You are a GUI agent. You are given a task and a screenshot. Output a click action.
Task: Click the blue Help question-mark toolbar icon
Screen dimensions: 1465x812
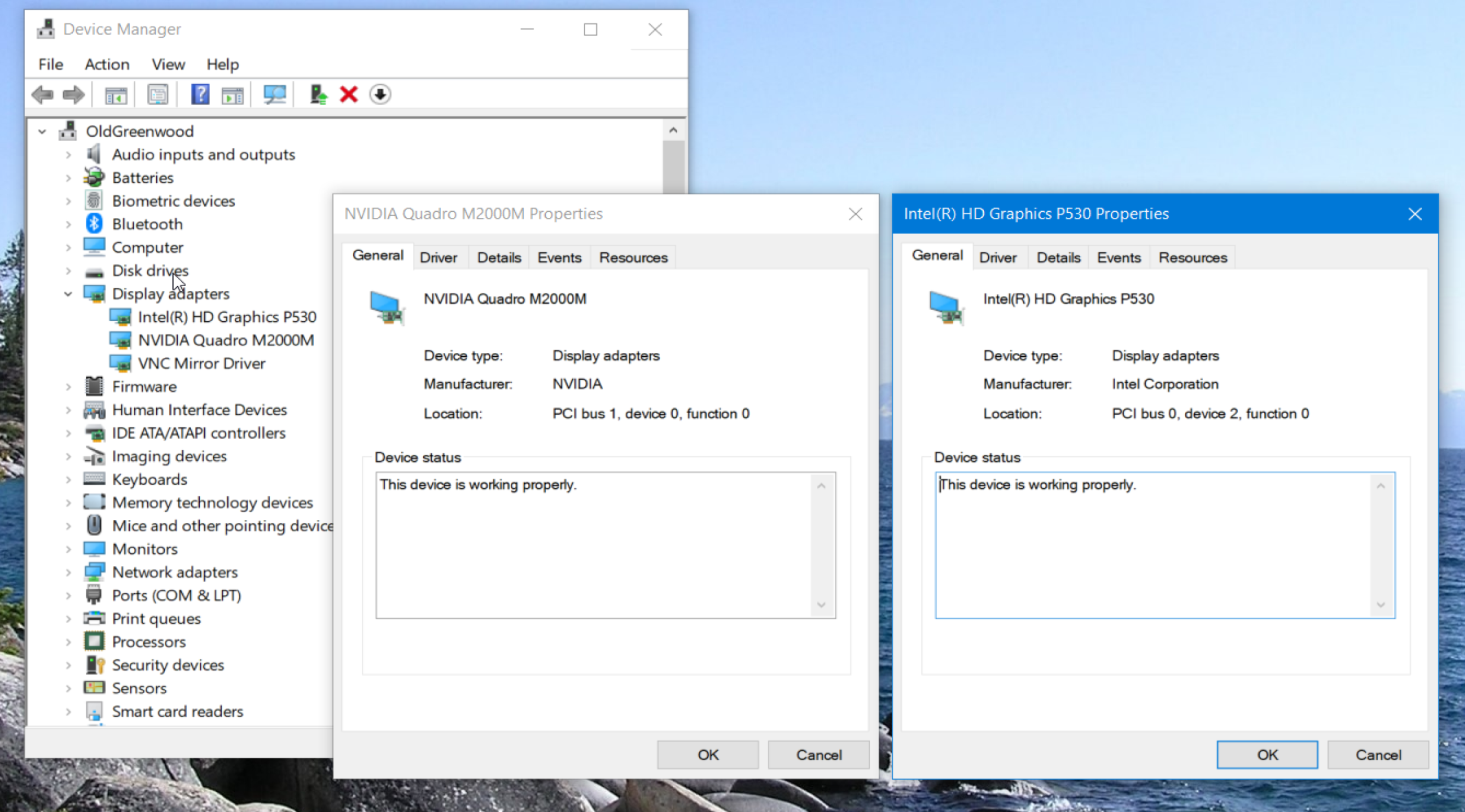click(x=200, y=94)
